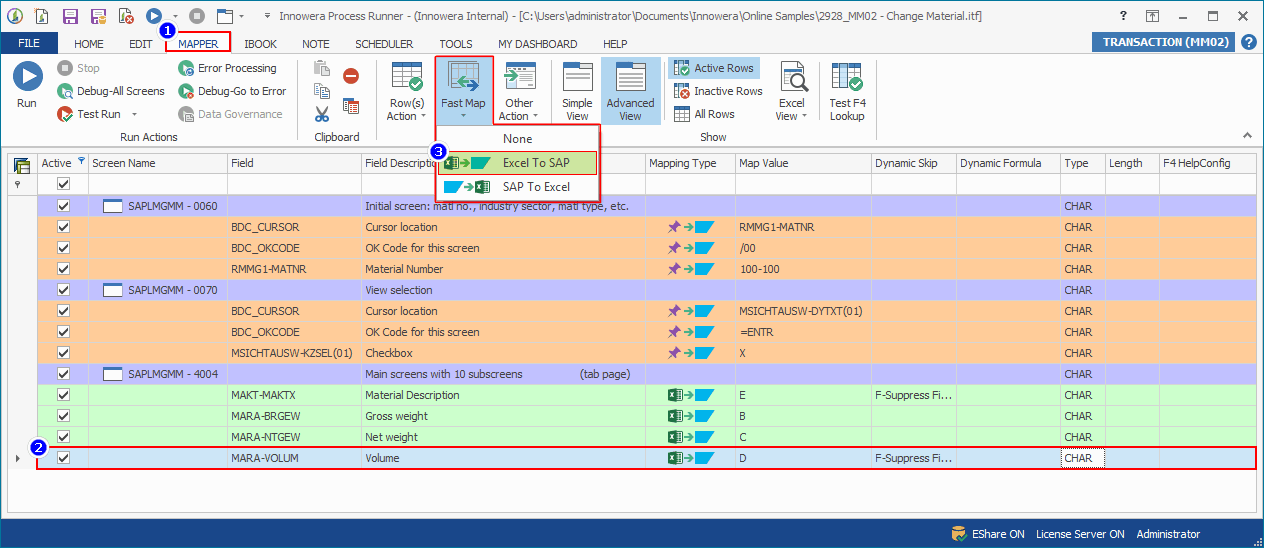This screenshot has width=1264, height=548.
Task: Open Customize Quick Access Toolbar arrow
Action: point(267,16)
